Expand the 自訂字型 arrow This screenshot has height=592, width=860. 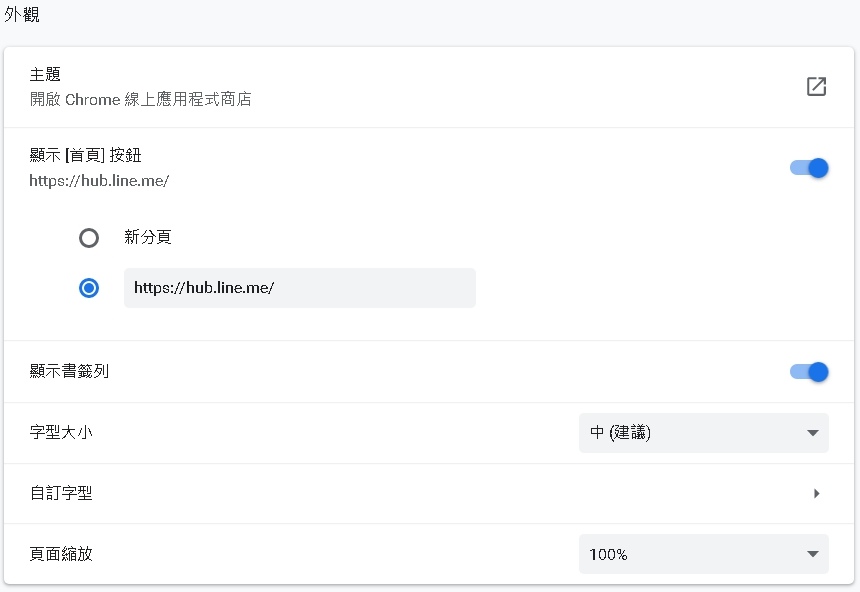point(816,493)
